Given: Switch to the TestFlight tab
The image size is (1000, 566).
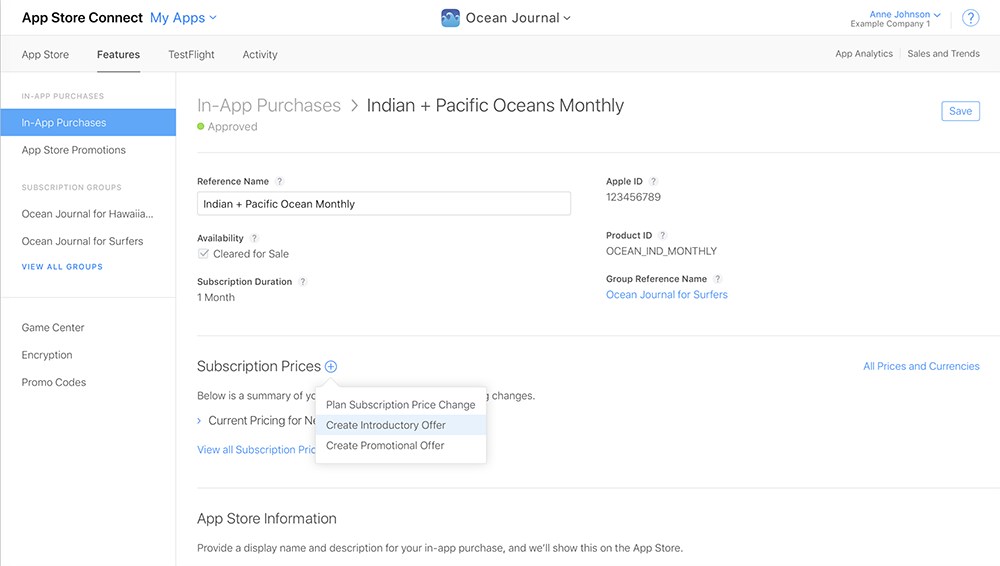Looking at the screenshot, I should [x=191, y=54].
